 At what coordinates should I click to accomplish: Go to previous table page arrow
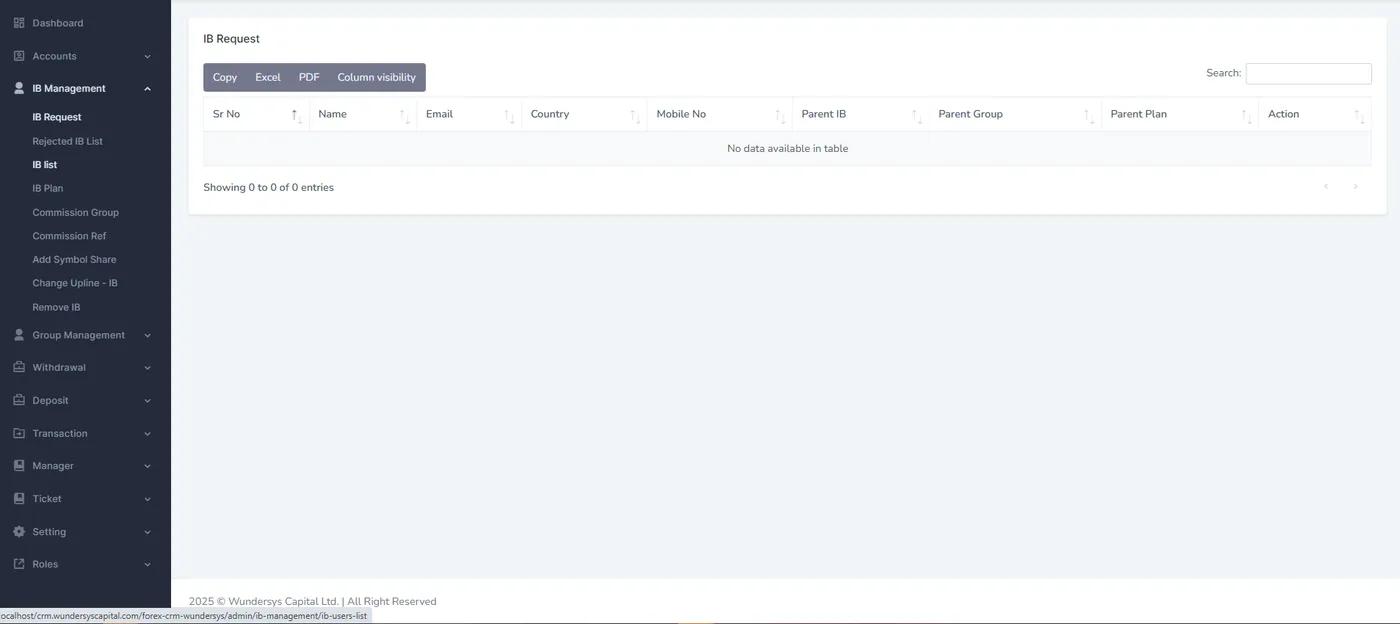pos(1326,187)
